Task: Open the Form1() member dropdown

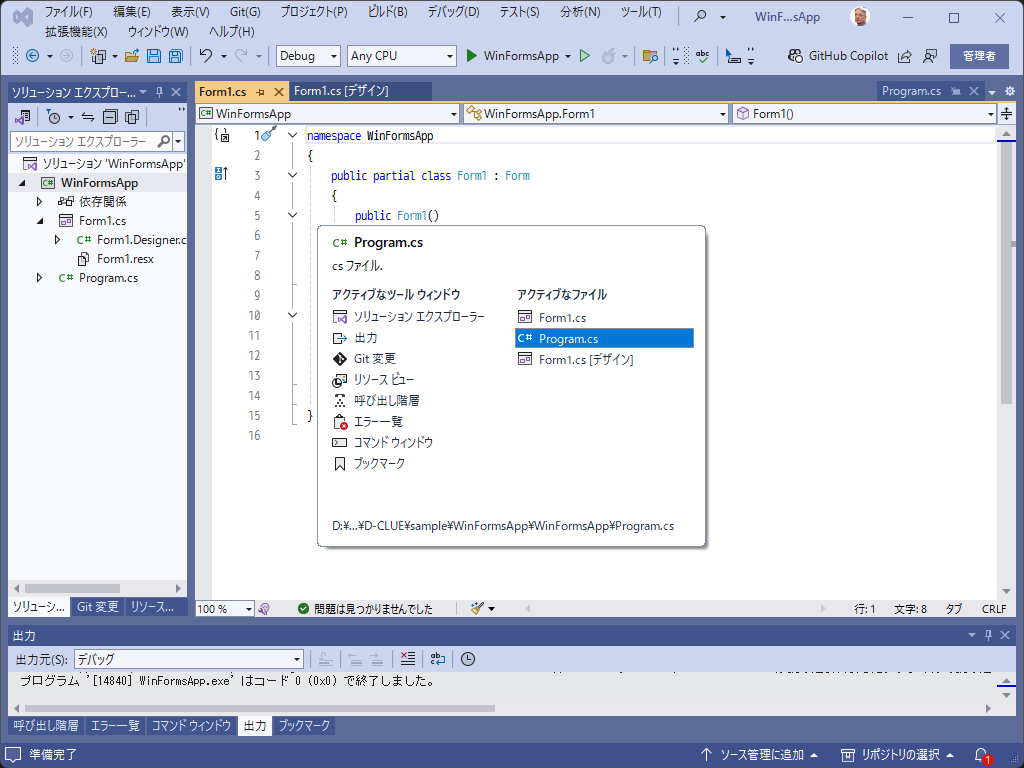Action: click(865, 114)
